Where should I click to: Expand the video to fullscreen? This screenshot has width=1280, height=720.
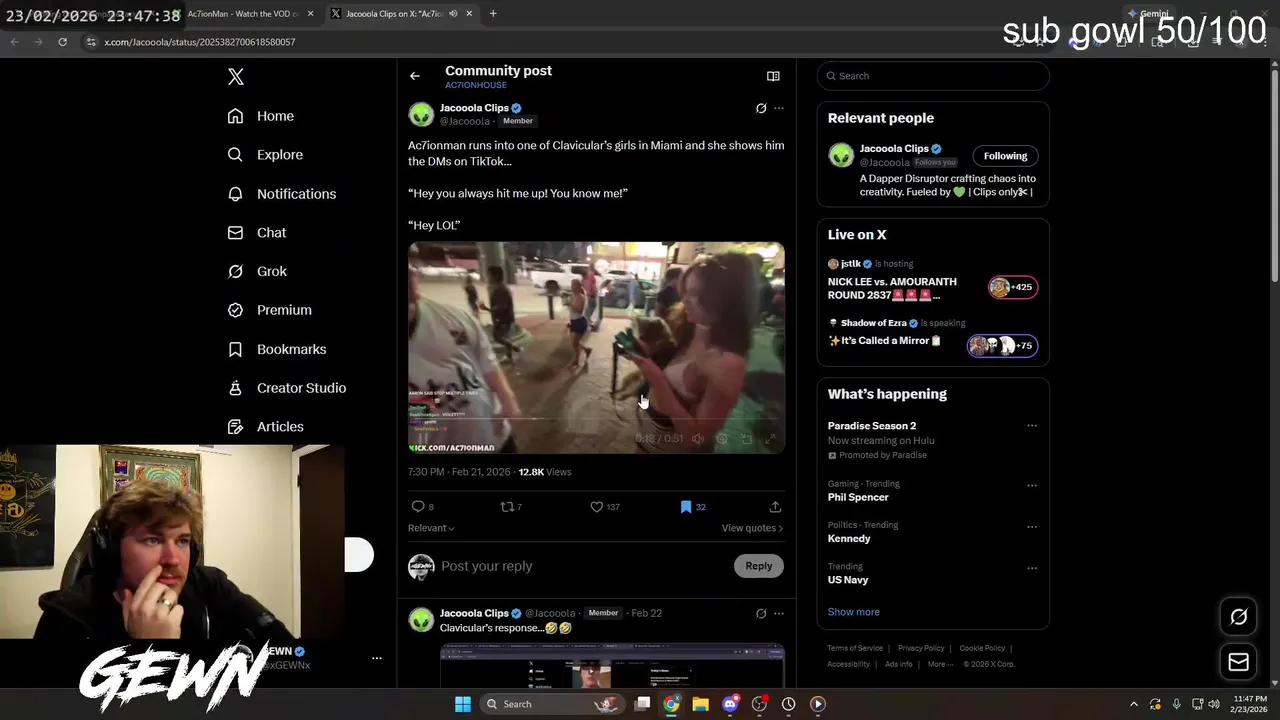tap(770, 438)
